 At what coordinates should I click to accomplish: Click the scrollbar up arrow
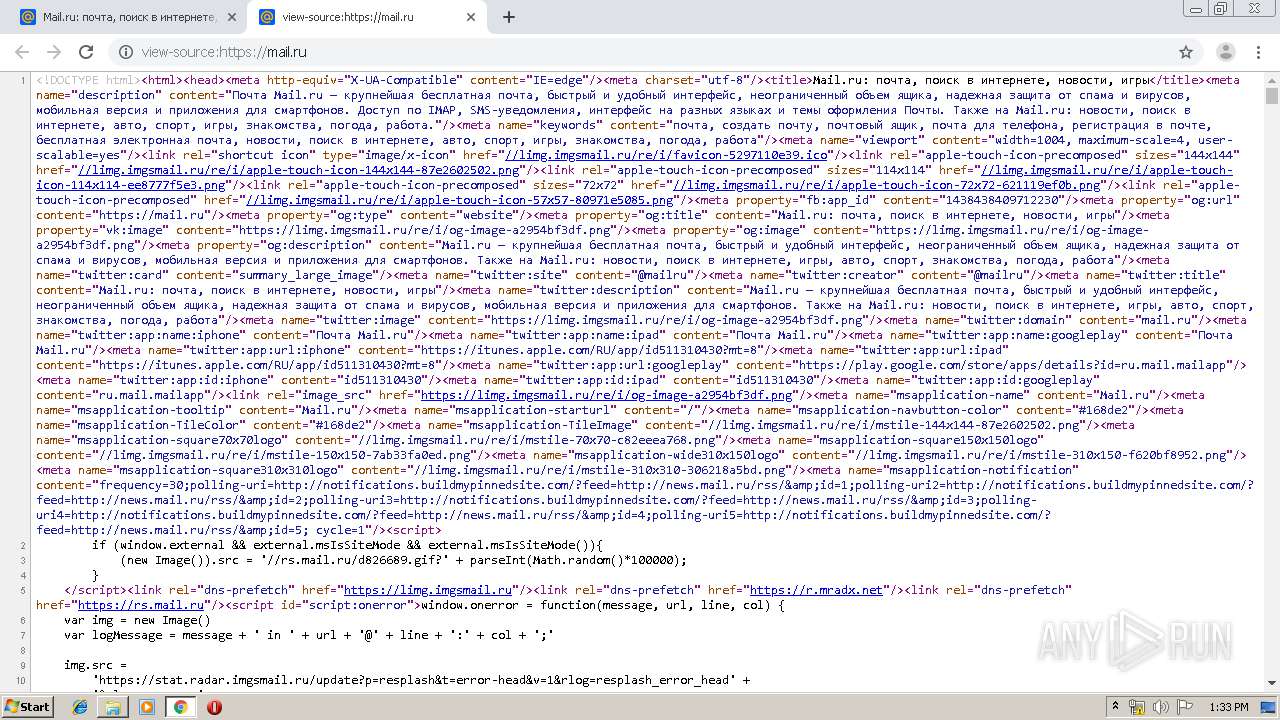point(1272,79)
